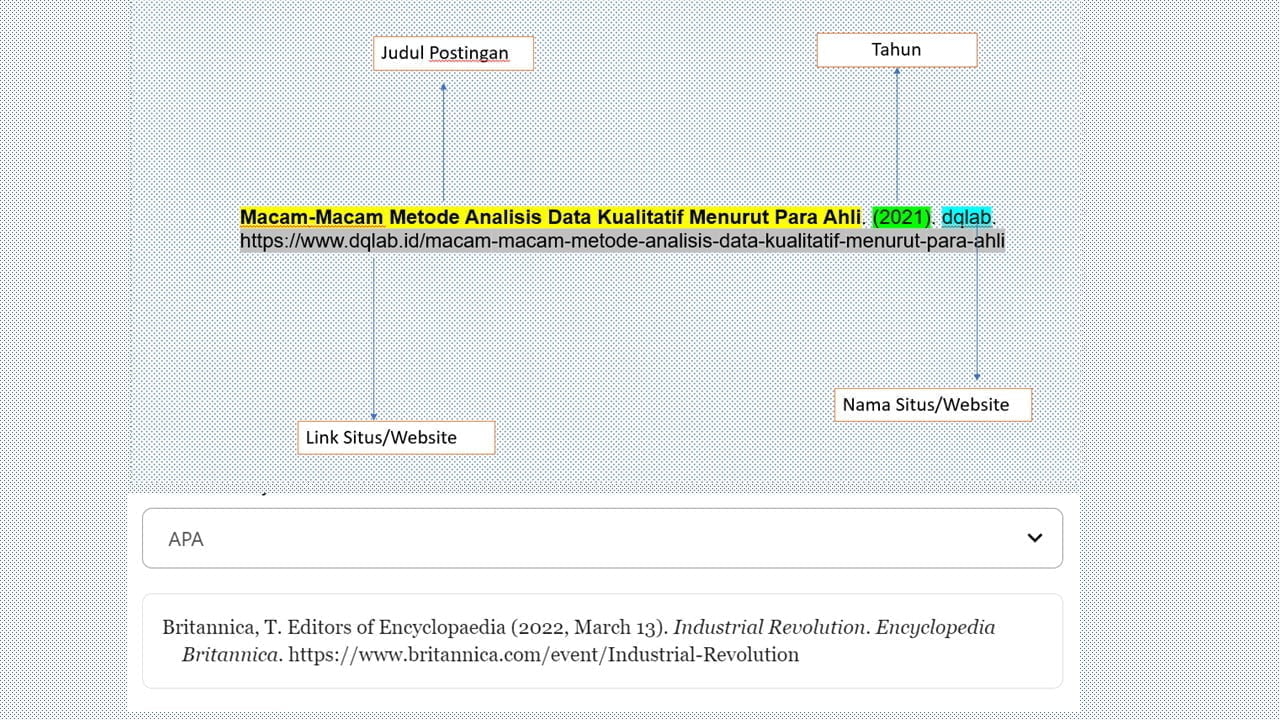This screenshot has height=720, width=1280.
Task: Open the APA citation style dropdown
Action: [602, 538]
